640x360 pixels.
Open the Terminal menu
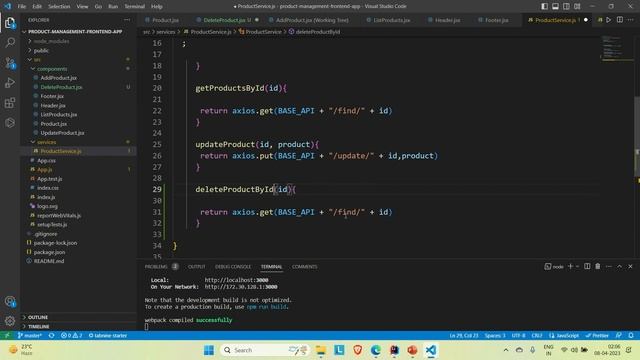pos(134,6)
